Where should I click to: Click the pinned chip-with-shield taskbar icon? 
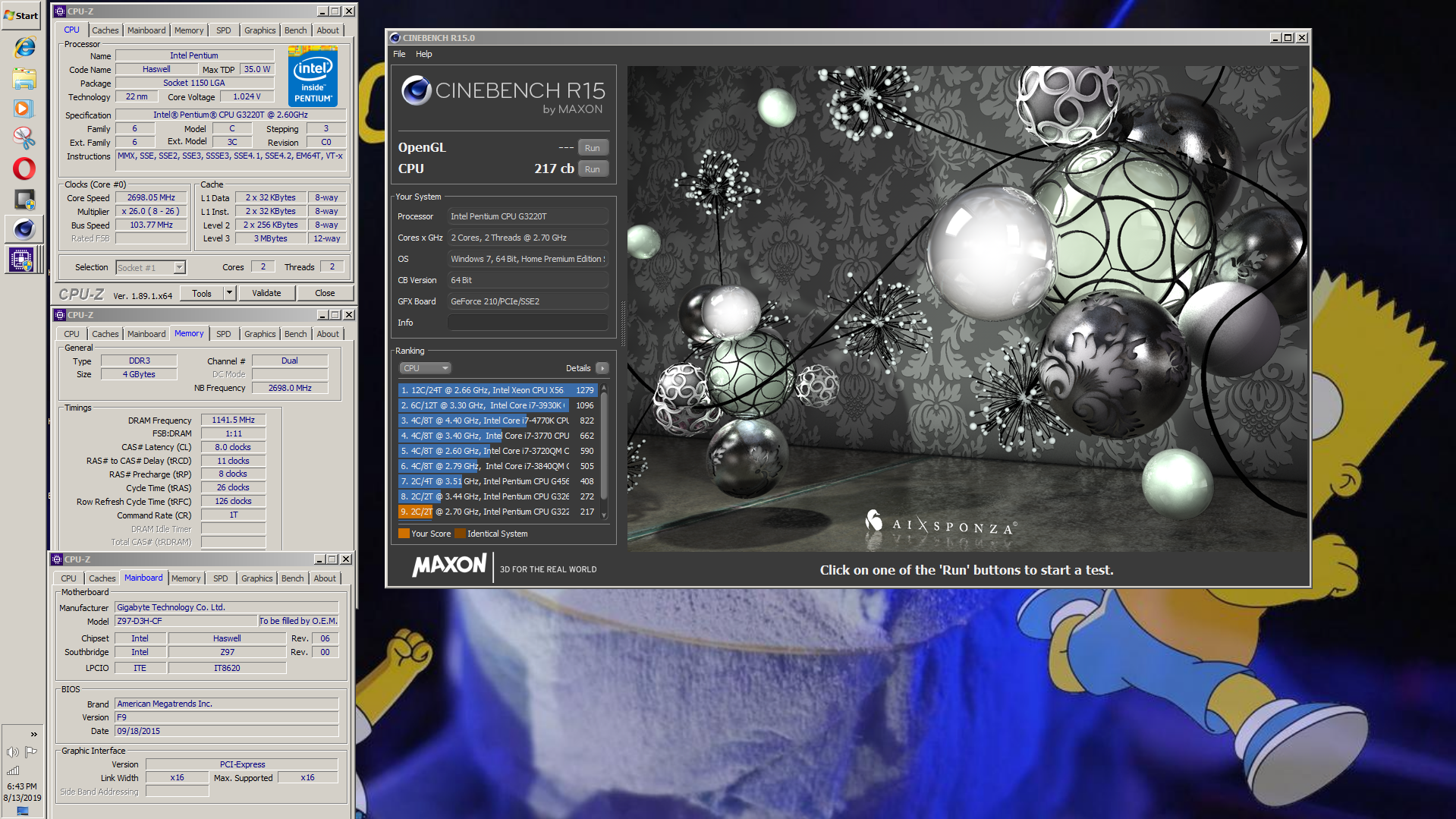click(24, 200)
